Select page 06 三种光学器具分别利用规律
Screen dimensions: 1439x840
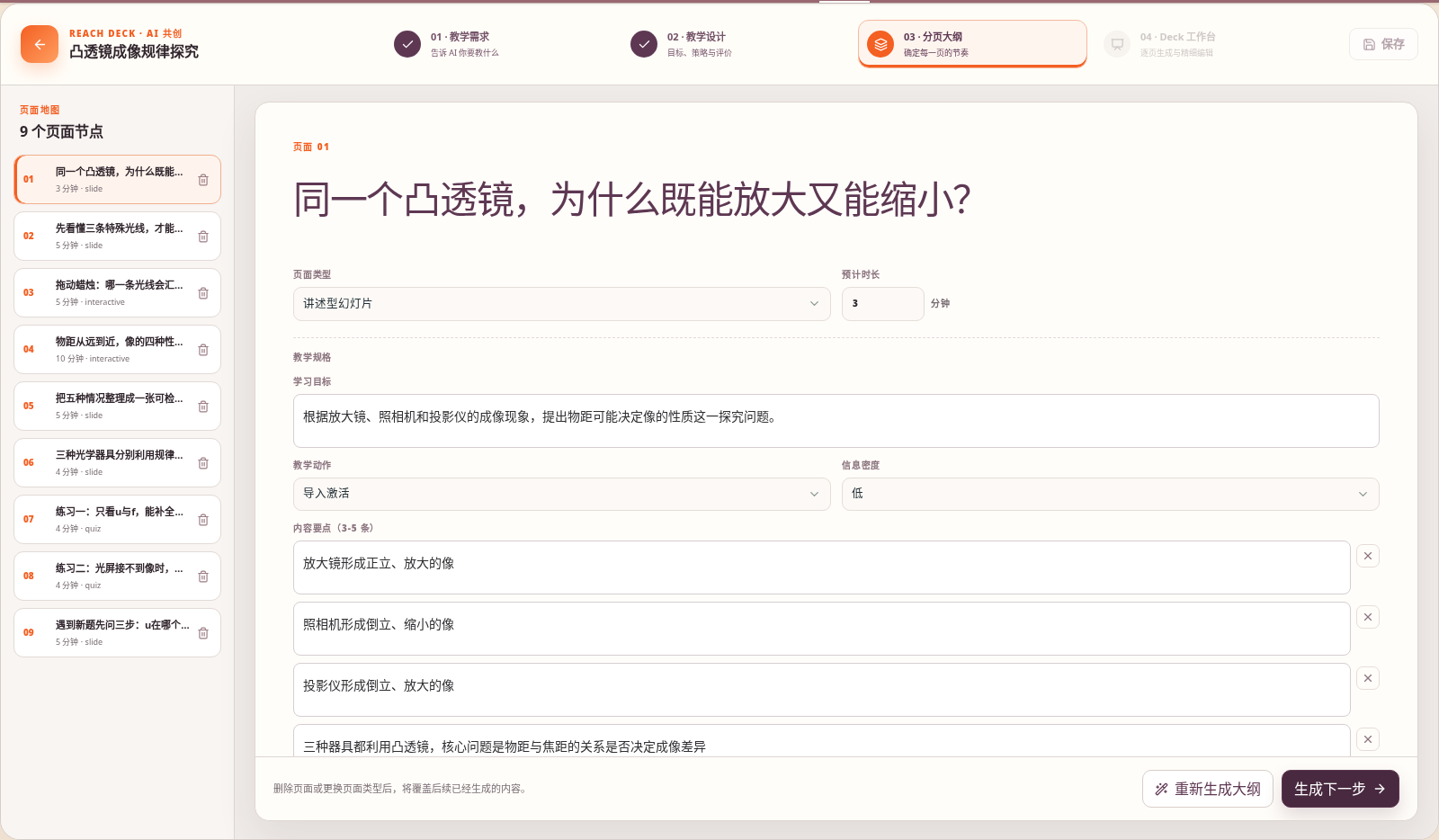(117, 463)
